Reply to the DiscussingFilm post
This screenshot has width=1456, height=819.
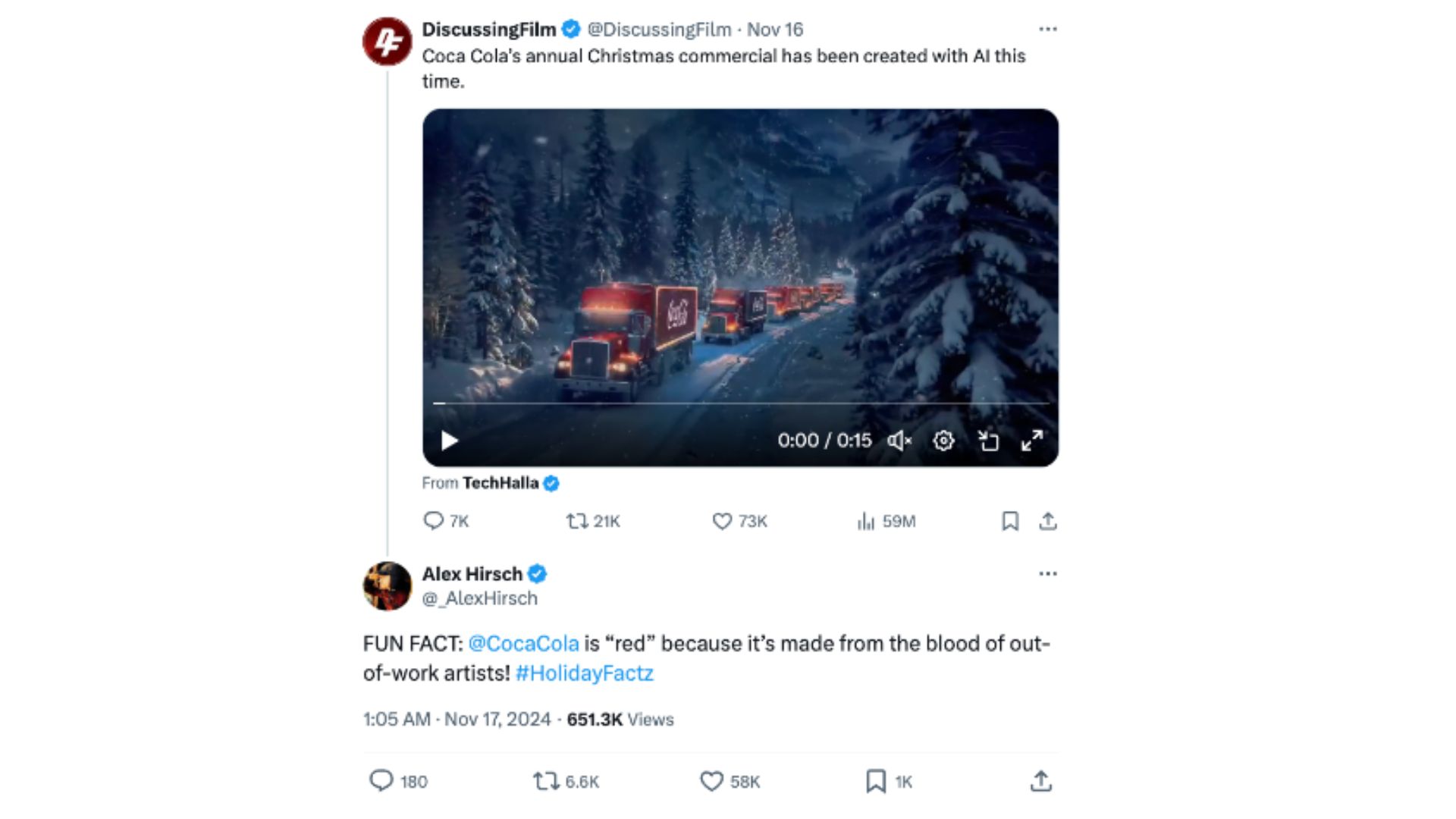pyautogui.click(x=433, y=521)
